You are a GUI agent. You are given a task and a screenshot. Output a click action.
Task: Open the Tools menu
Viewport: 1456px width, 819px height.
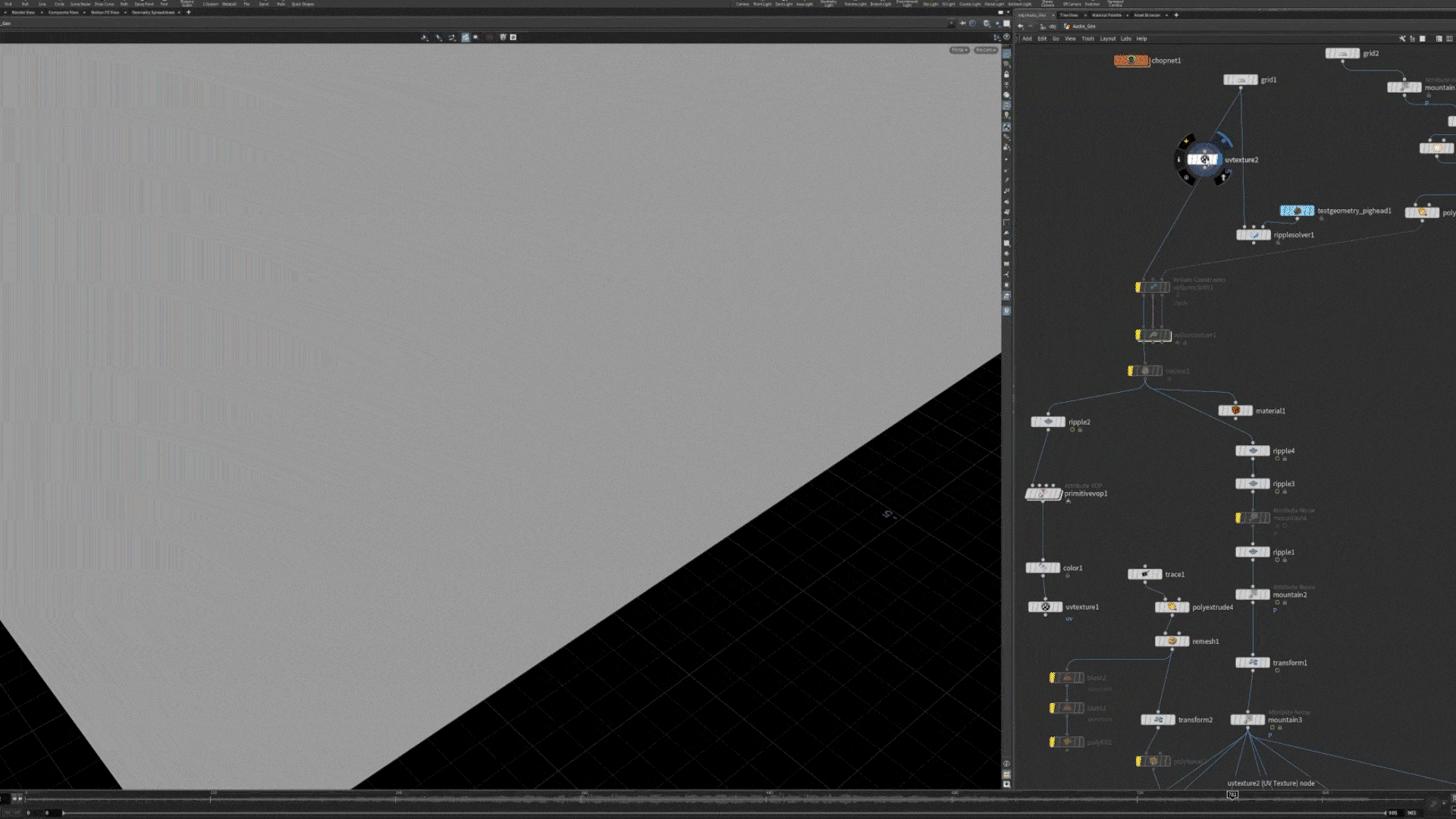tap(1087, 39)
